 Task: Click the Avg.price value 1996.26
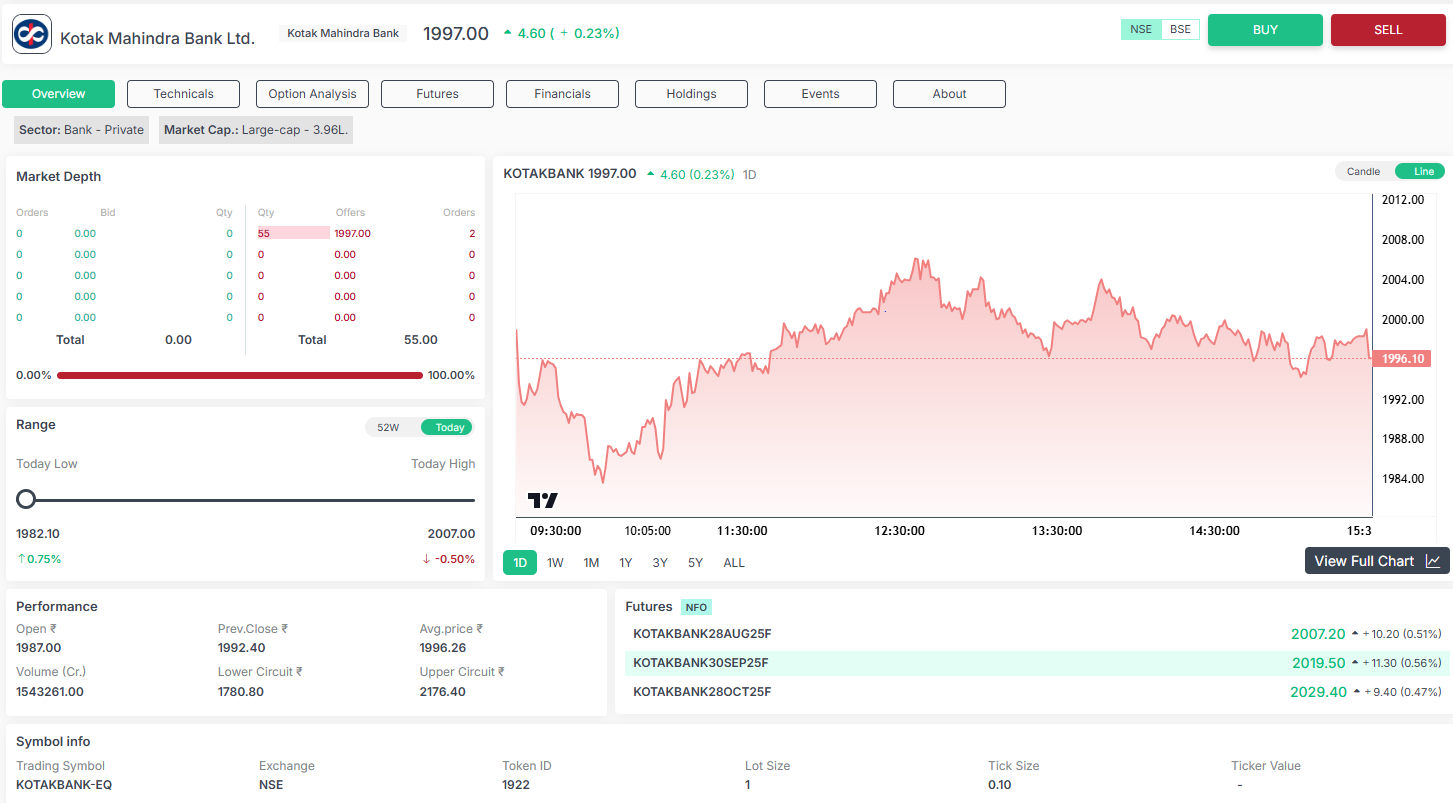tap(442, 648)
